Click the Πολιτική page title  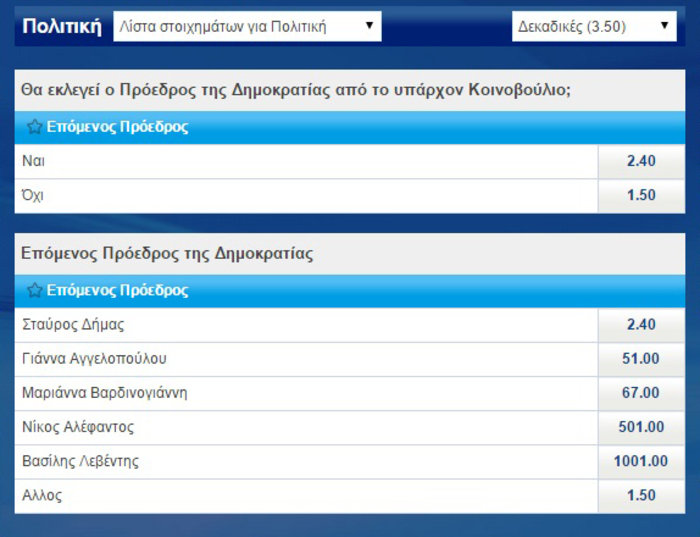[x=62, y=27]
